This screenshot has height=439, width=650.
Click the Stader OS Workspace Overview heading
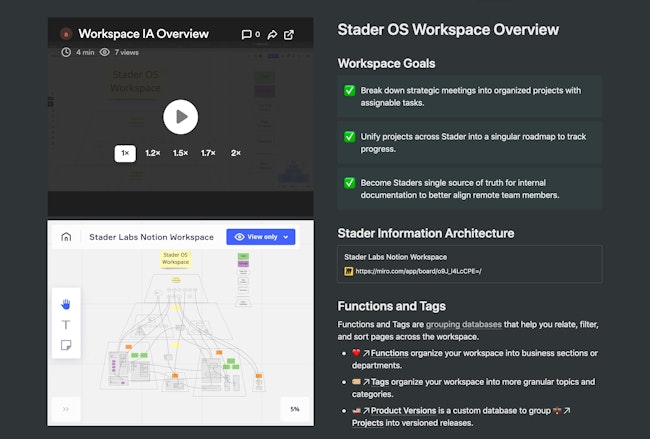pyautogui.click(x=448, y=29)
